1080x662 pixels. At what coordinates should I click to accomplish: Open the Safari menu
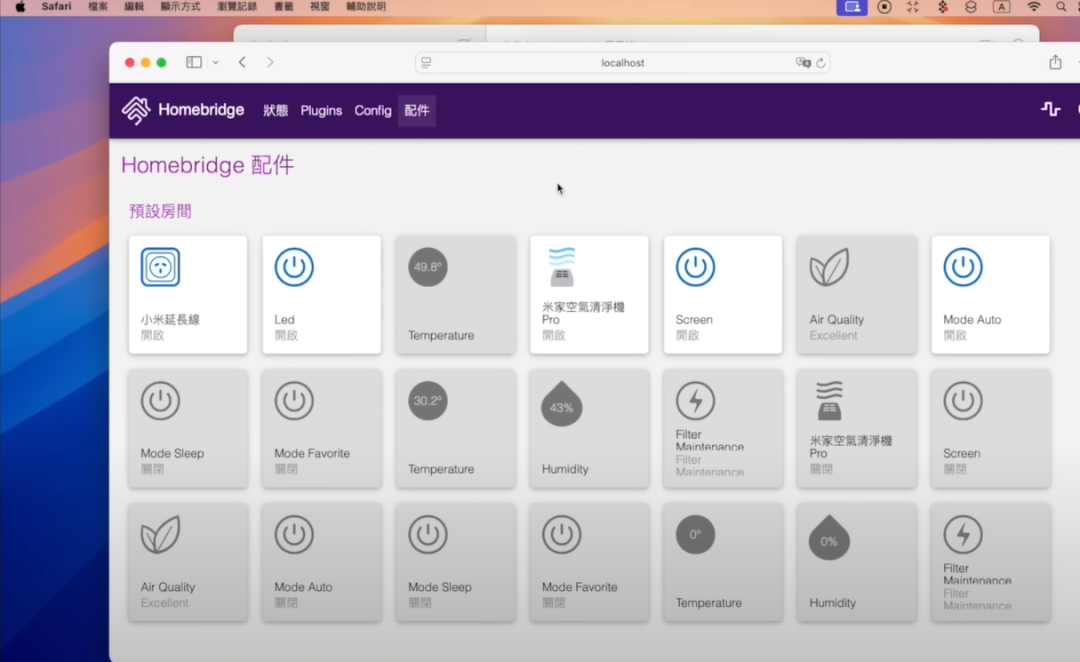(x=56, y=7)
